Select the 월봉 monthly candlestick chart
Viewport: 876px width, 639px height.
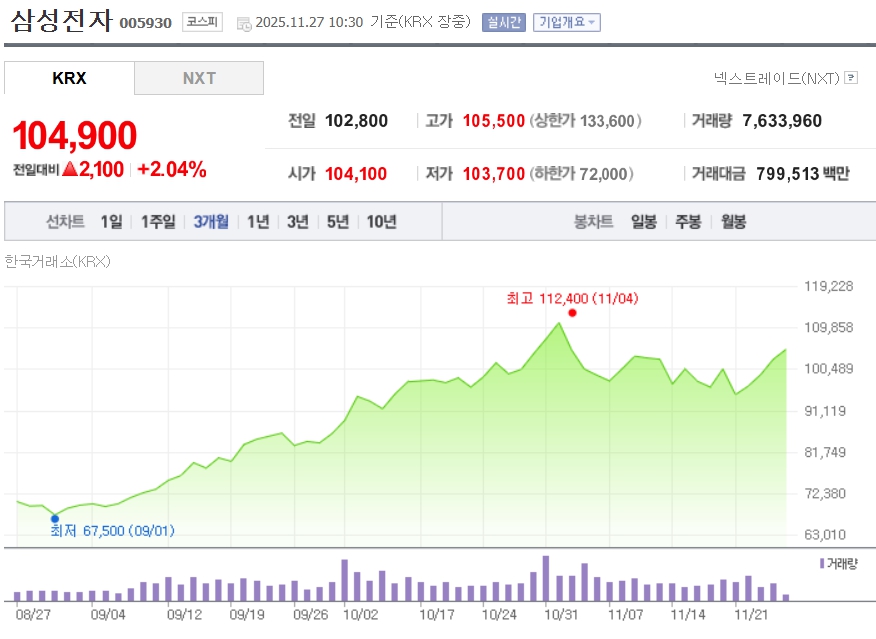[733, 222]
